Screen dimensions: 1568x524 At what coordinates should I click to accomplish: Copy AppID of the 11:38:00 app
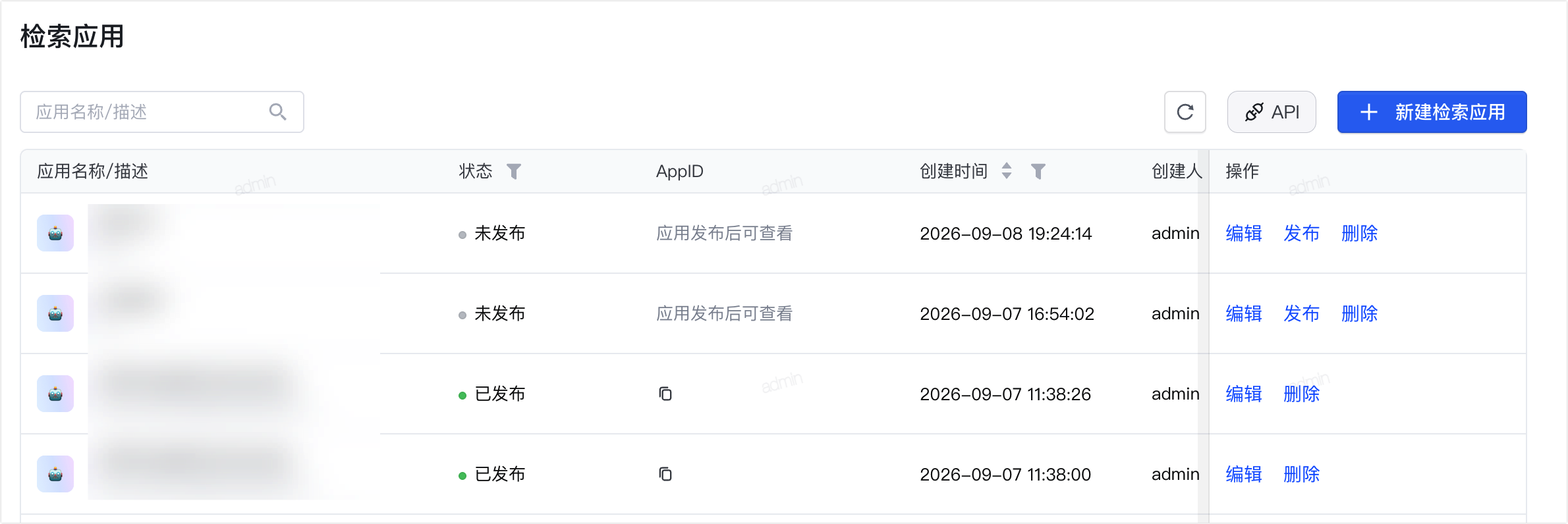click(x=665, y=474)
